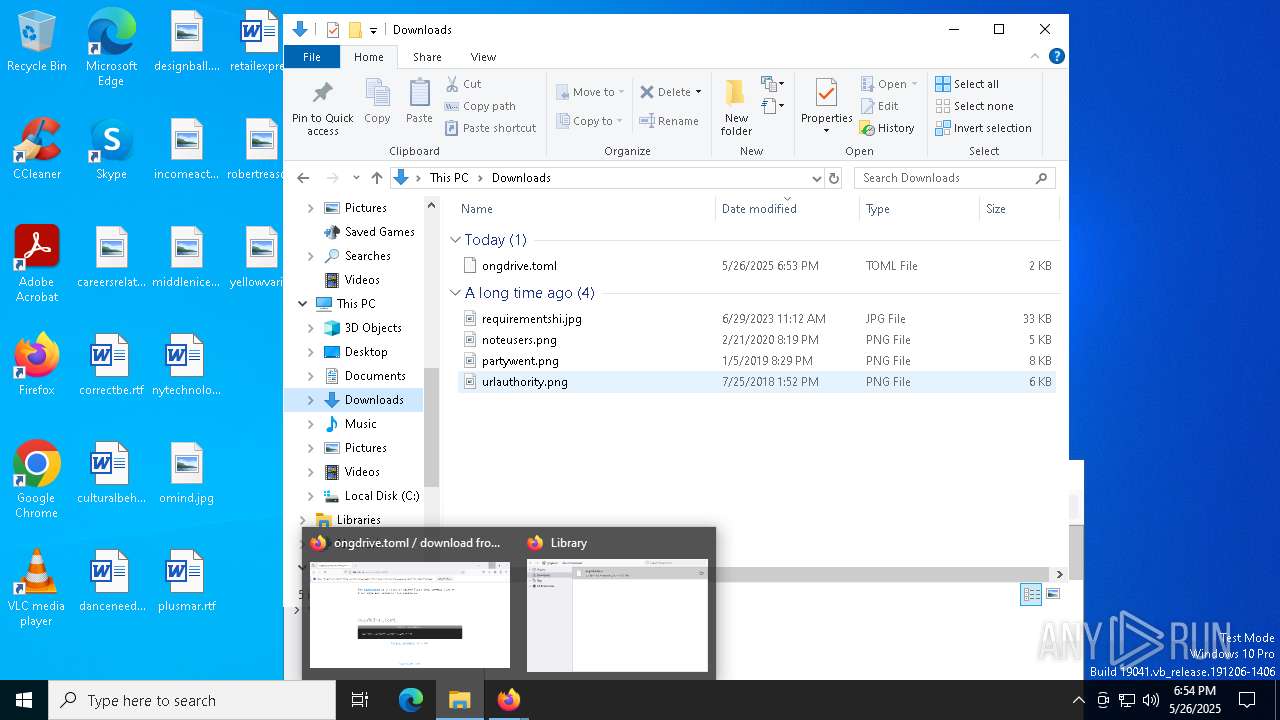Image resolution: width=1280 pixels, height=720 pixels.
Task: Click the Up one level arrow
Action: click(376, 178)
